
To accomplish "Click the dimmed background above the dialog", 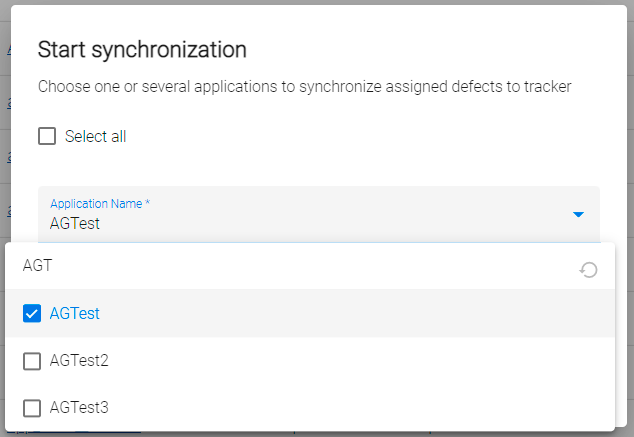I will pos(5,2).
